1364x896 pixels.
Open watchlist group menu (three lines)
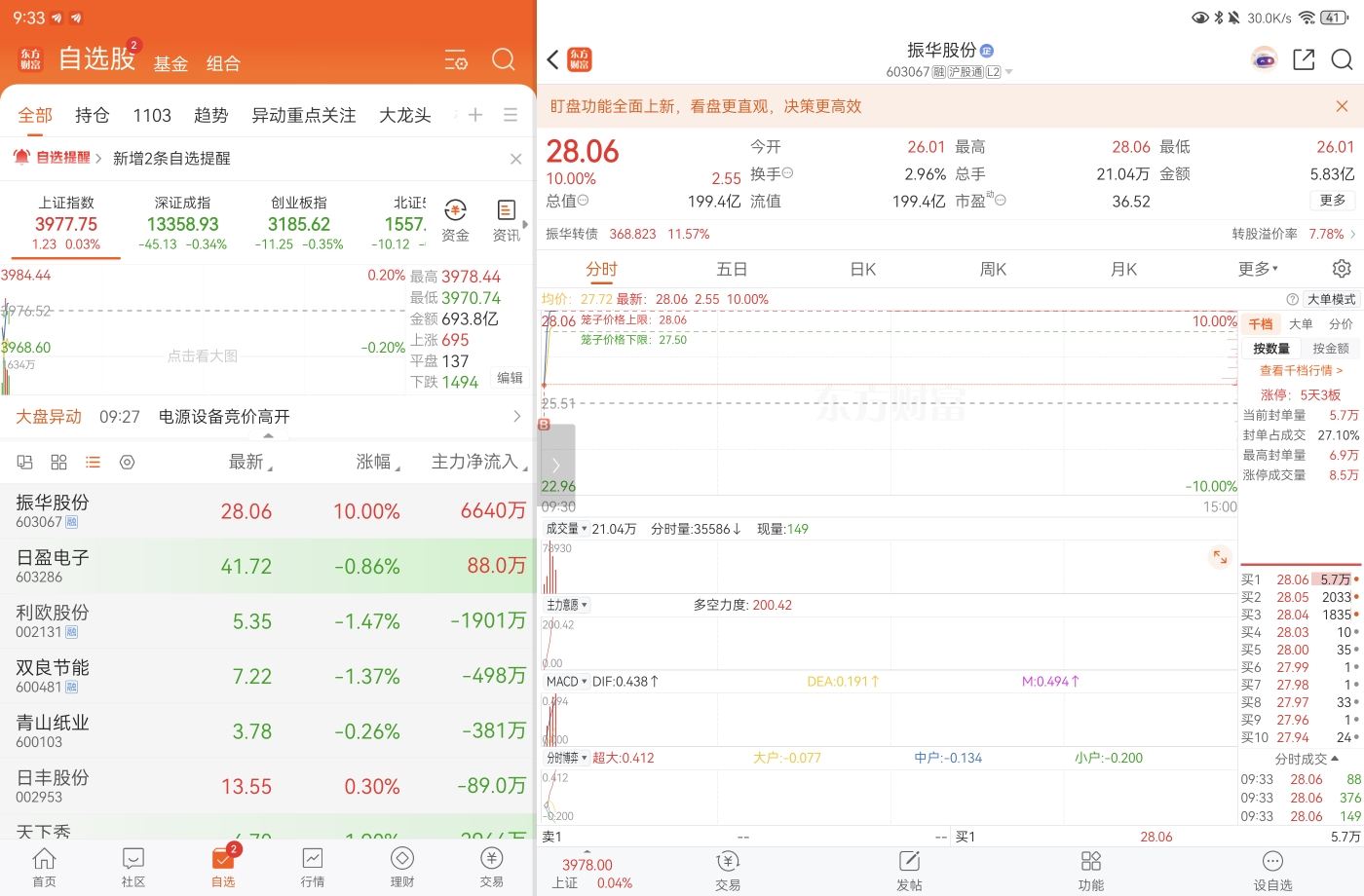point(511,115)
